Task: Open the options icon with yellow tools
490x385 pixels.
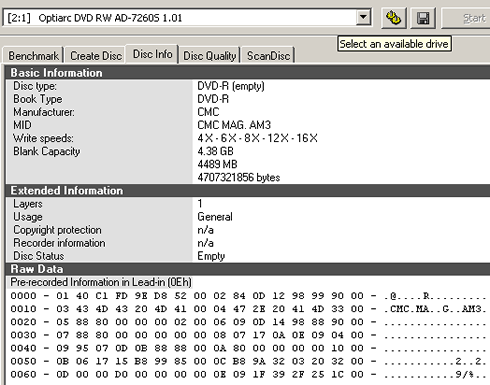Action: [393, 18]
